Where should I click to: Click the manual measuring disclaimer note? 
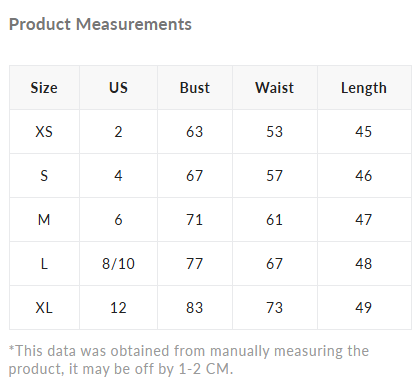click(x=189, y=360)
